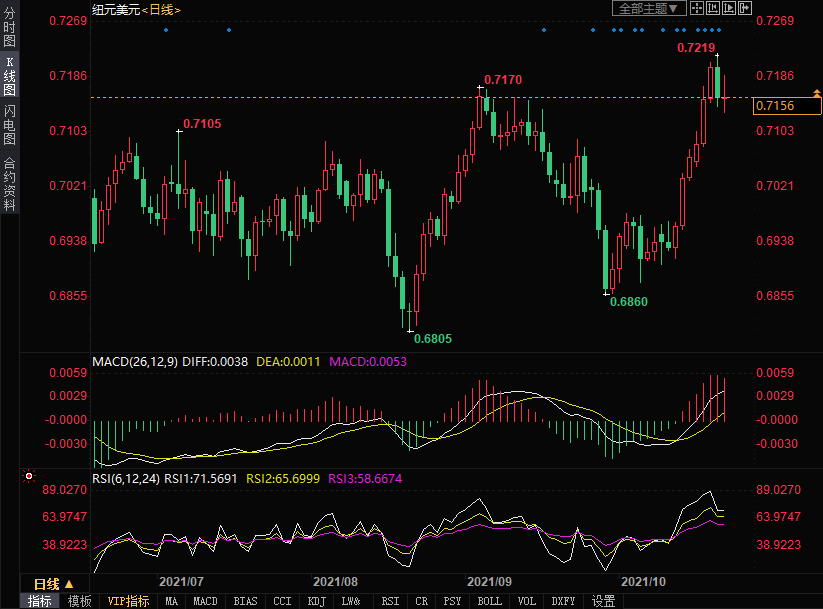Open the 模板 tab at the bottom
This screenshot has width=823, height=609.
(x=79, y=601)
